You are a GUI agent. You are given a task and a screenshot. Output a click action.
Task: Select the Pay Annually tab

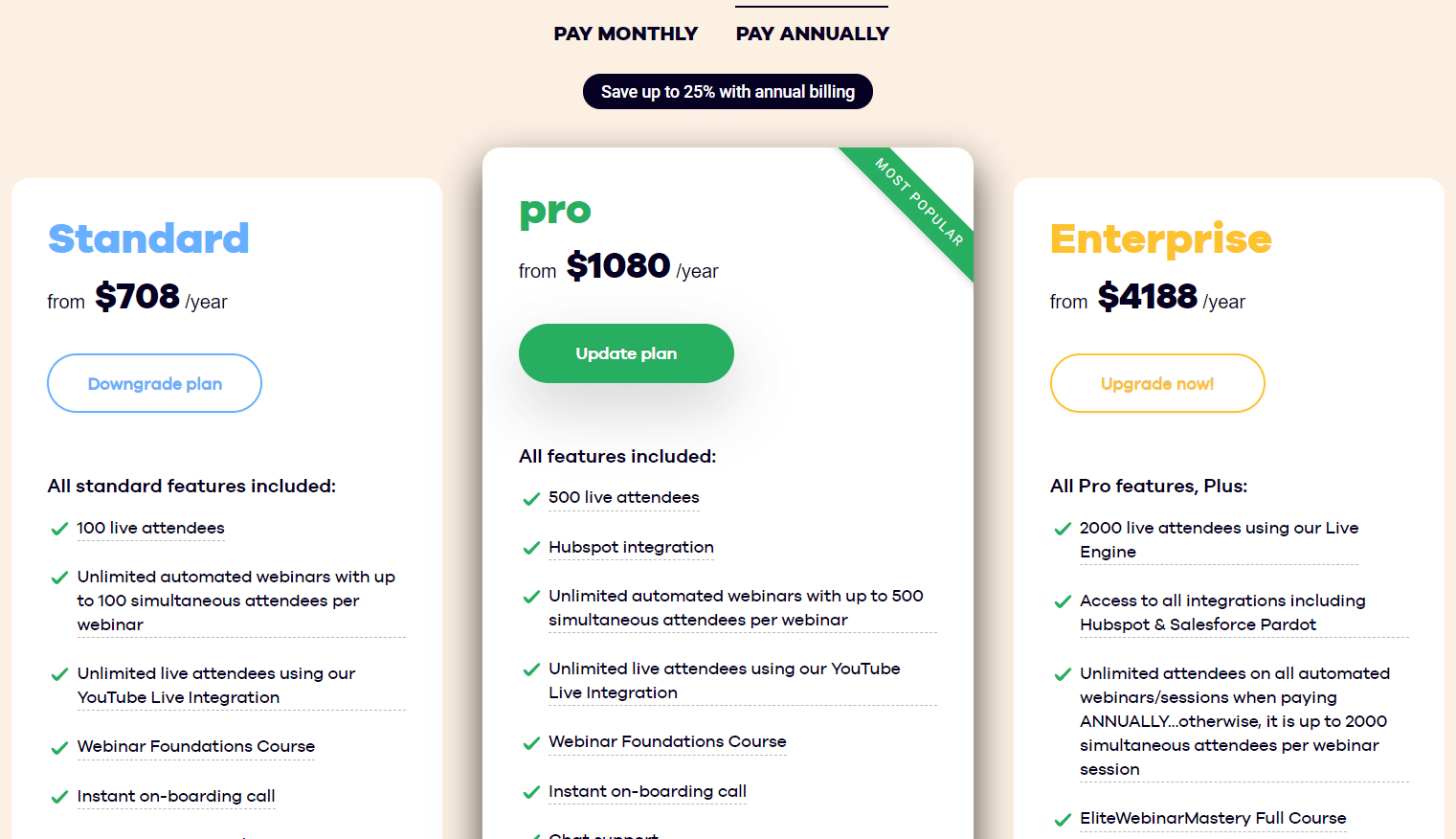[x=812, y=34]
